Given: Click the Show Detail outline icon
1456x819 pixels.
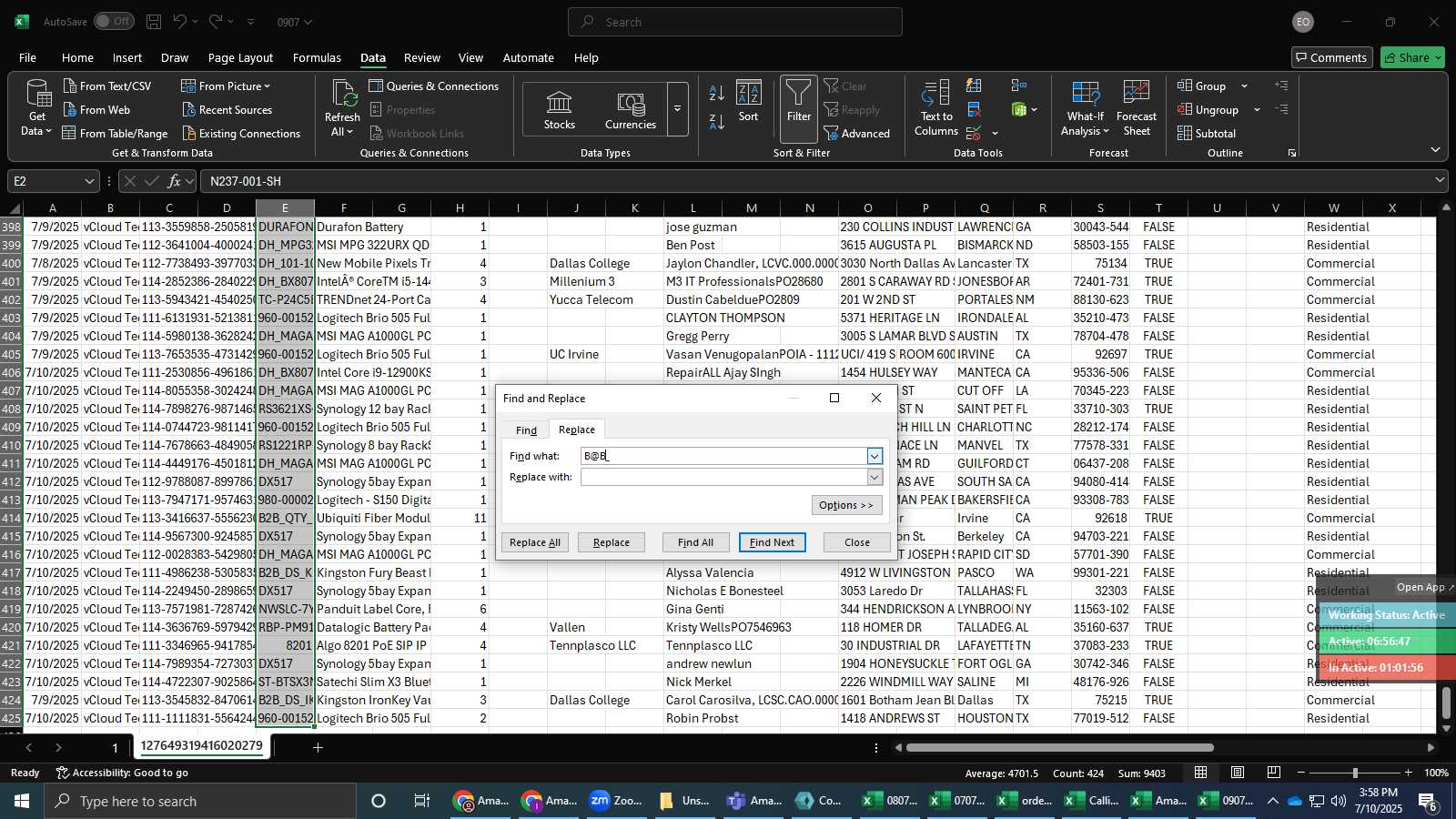Looking at the screenshot, I should pyautogui.click(x=1281, y=86).
